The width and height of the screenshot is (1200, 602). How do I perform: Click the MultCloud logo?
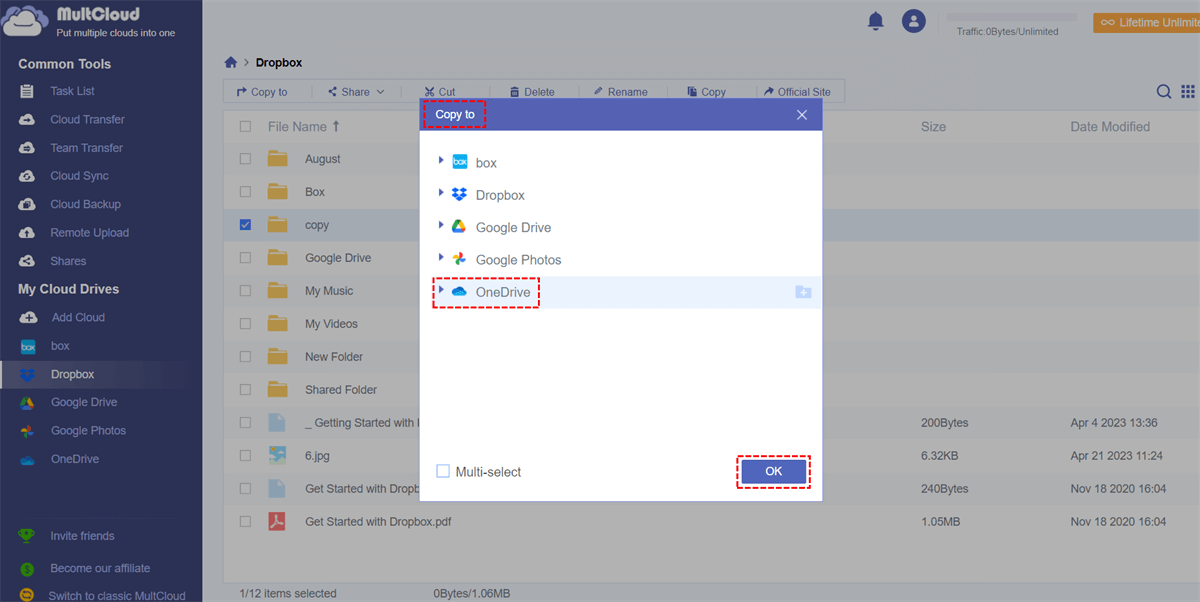[x=90, y=23]
